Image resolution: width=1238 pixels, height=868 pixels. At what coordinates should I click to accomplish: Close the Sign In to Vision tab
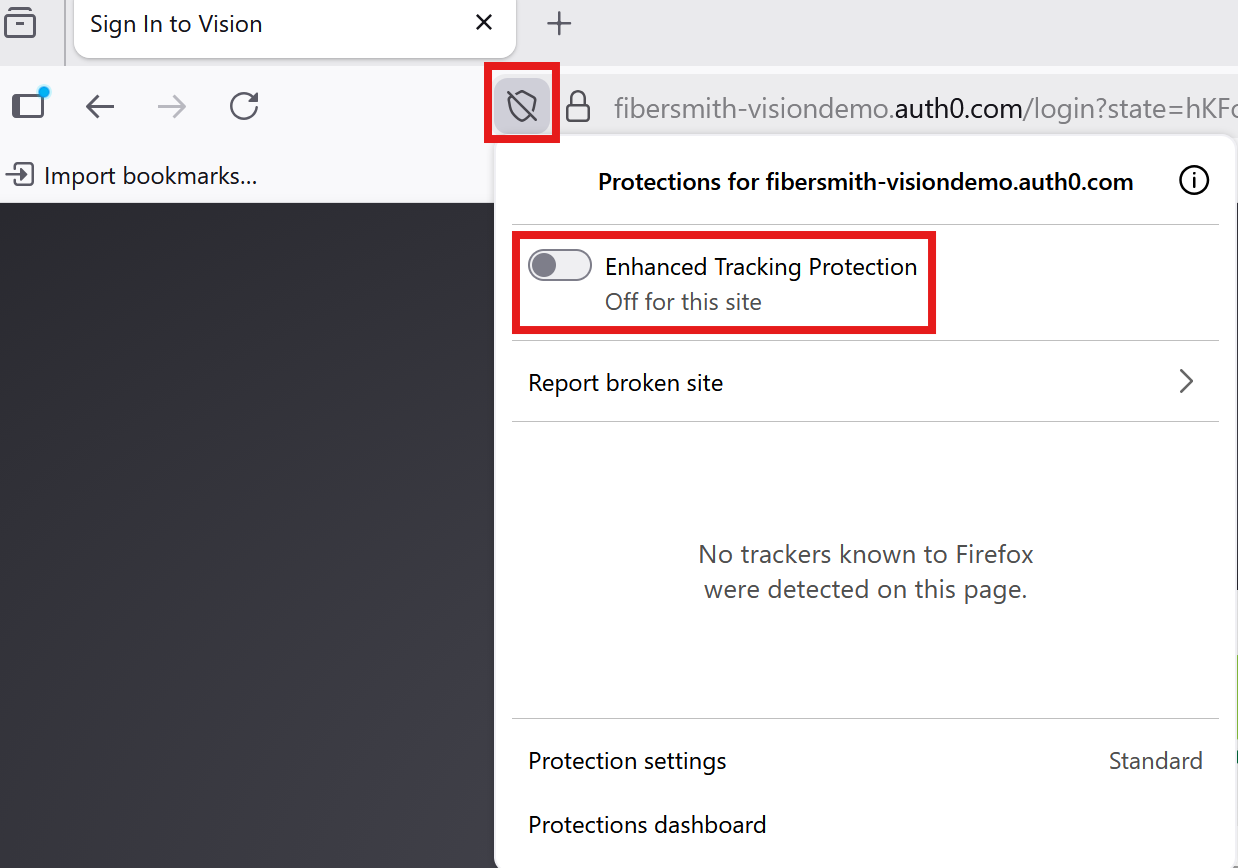(484, 23)
